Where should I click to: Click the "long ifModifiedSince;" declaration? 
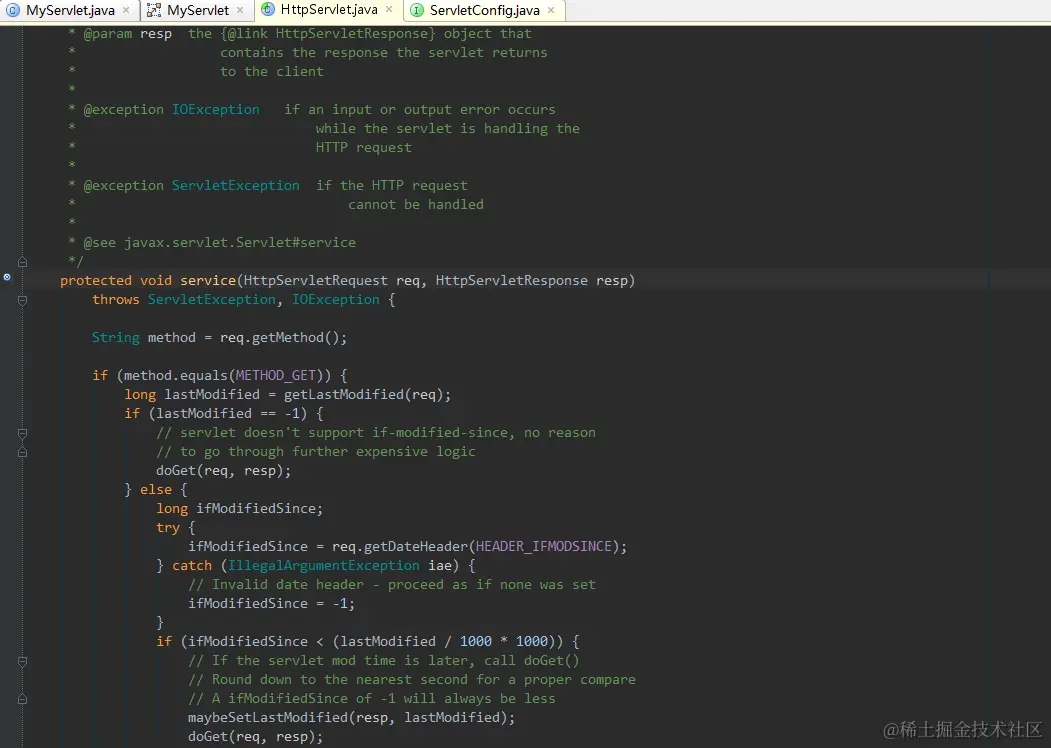pyautogui.click(x=239, y=508)
